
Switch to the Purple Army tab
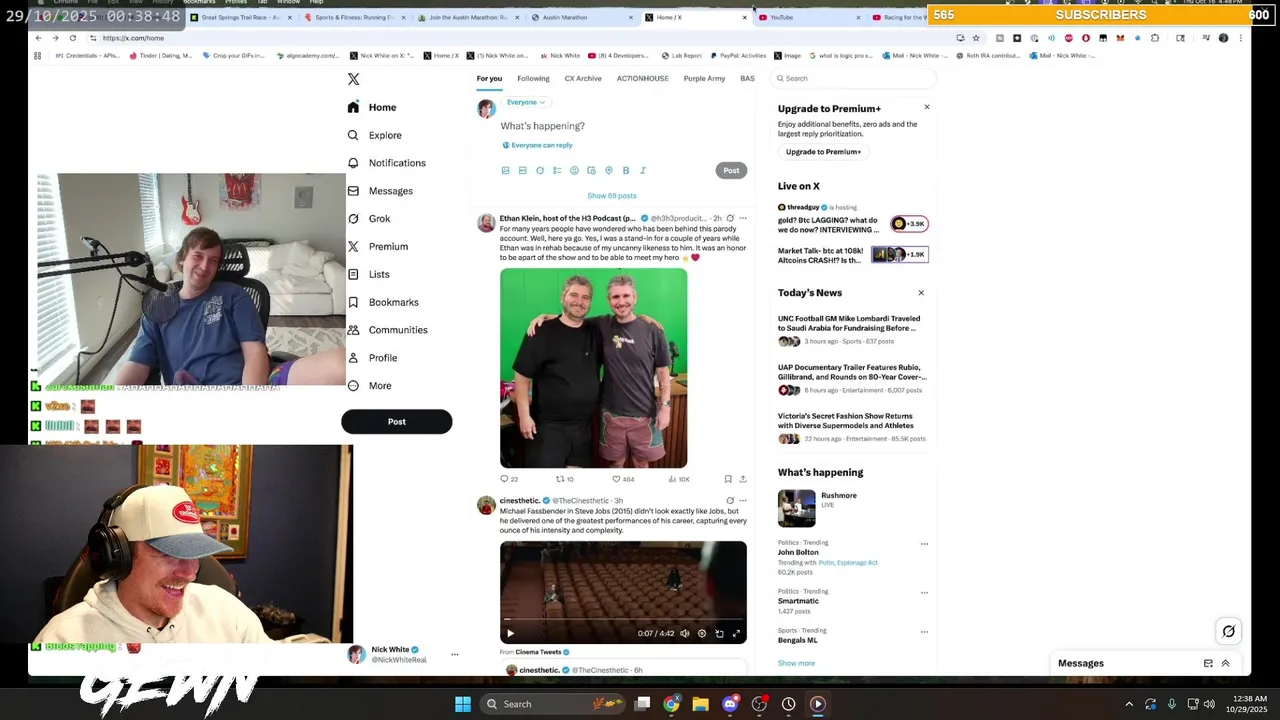704,78
